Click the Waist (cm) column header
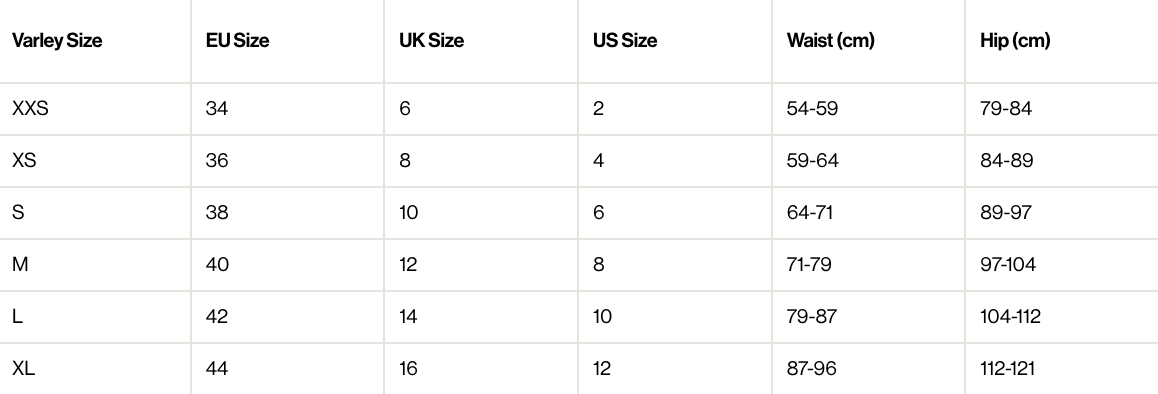 pyautogui.click(x=830, y=41)
